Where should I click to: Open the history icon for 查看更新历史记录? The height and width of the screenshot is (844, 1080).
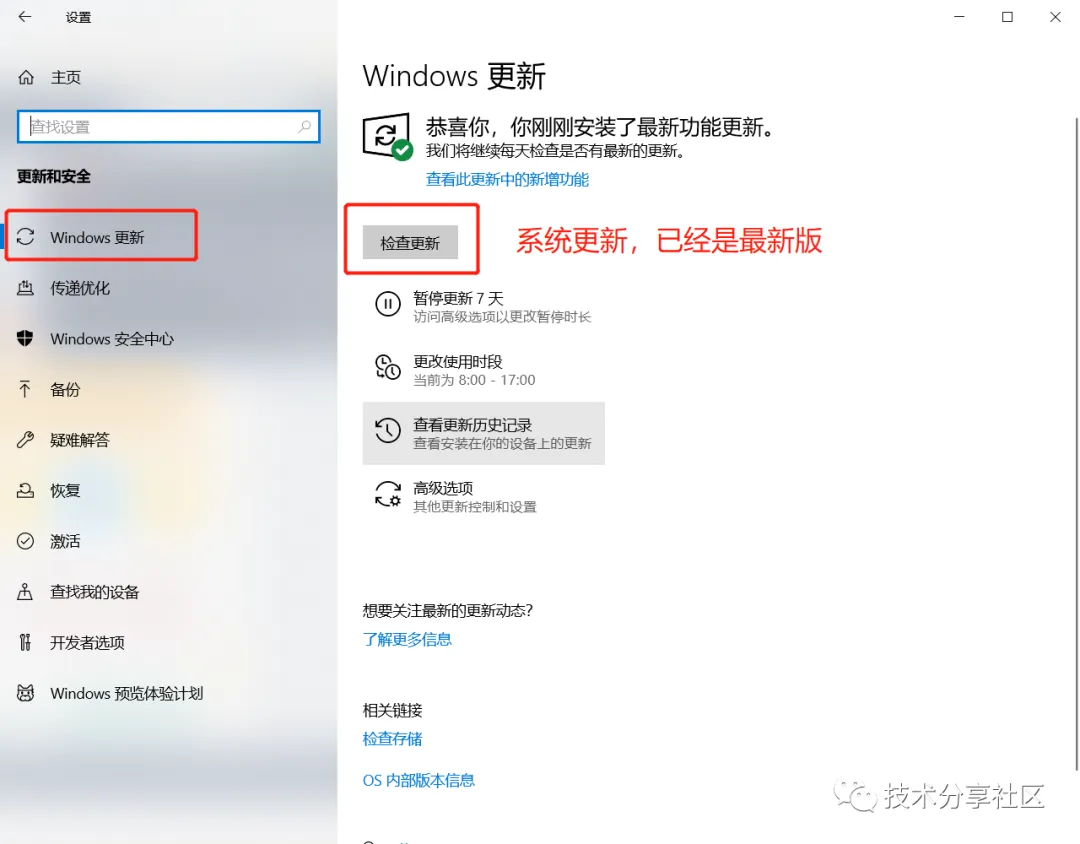pyautogui.click(x=388, y=431)
